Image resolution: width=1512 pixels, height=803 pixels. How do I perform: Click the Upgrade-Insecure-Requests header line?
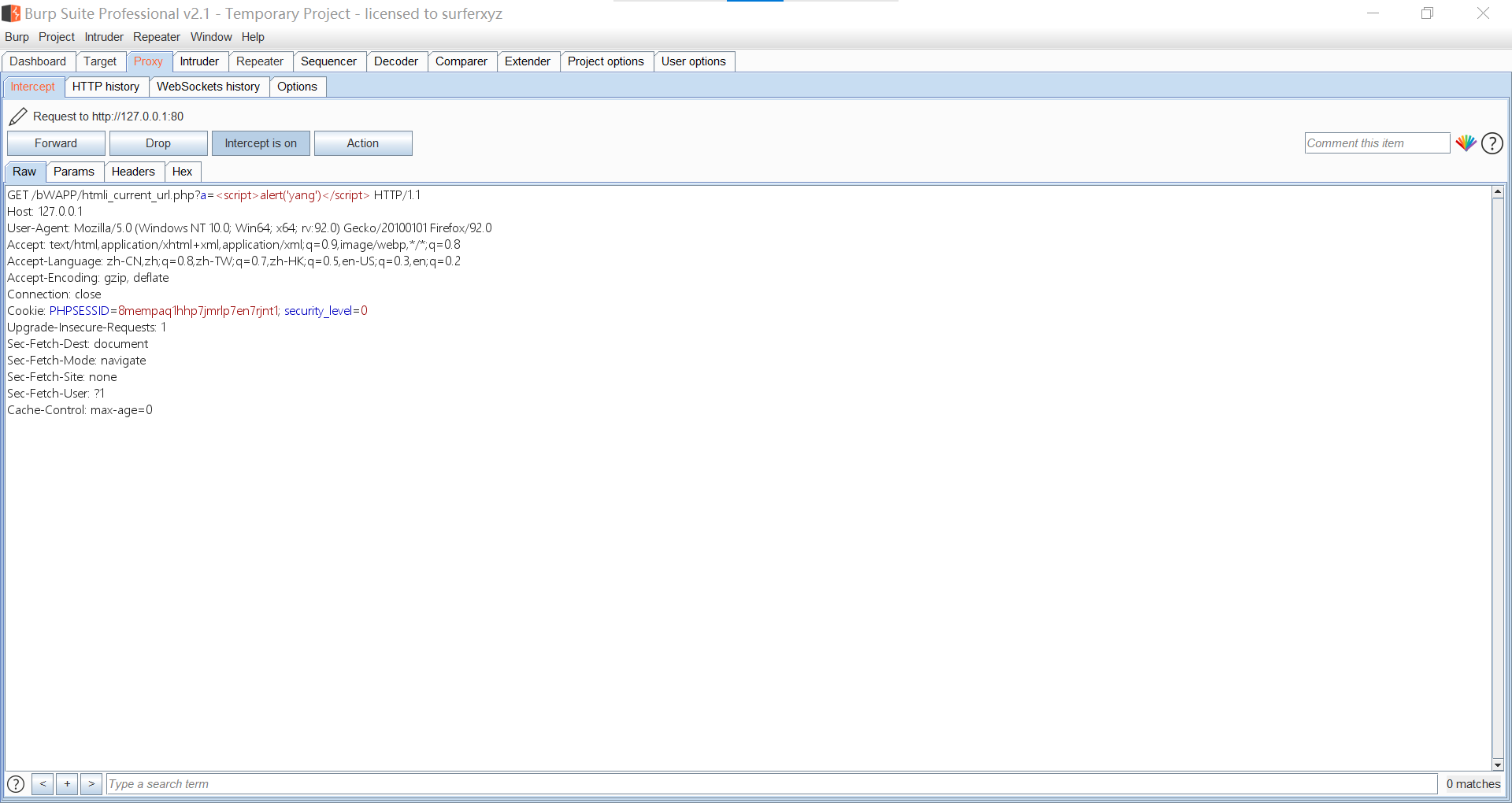point(87,327)
